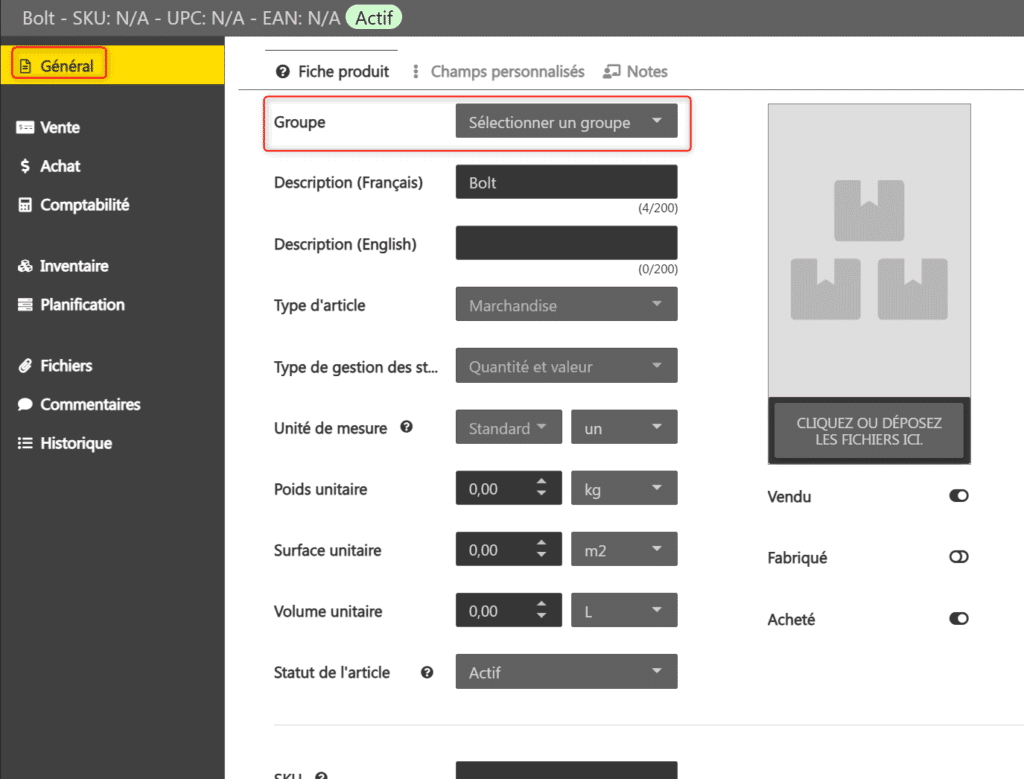Click the Historique list icon
The image size is (1024, 779).
click(25, 444)
